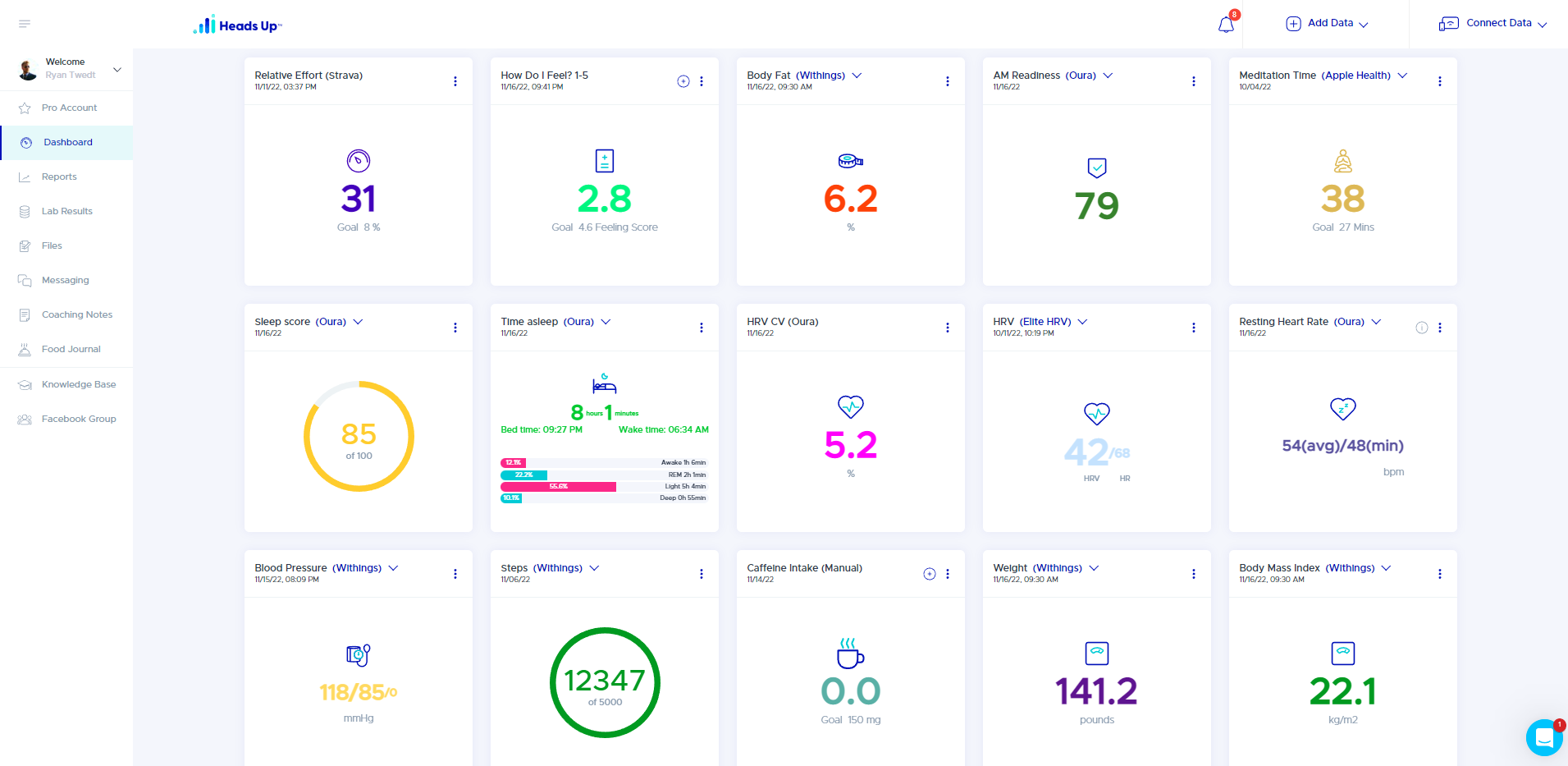1568x766 pixels.
Task: Select Dashboard in the sidebar
Action: (66, 142)
